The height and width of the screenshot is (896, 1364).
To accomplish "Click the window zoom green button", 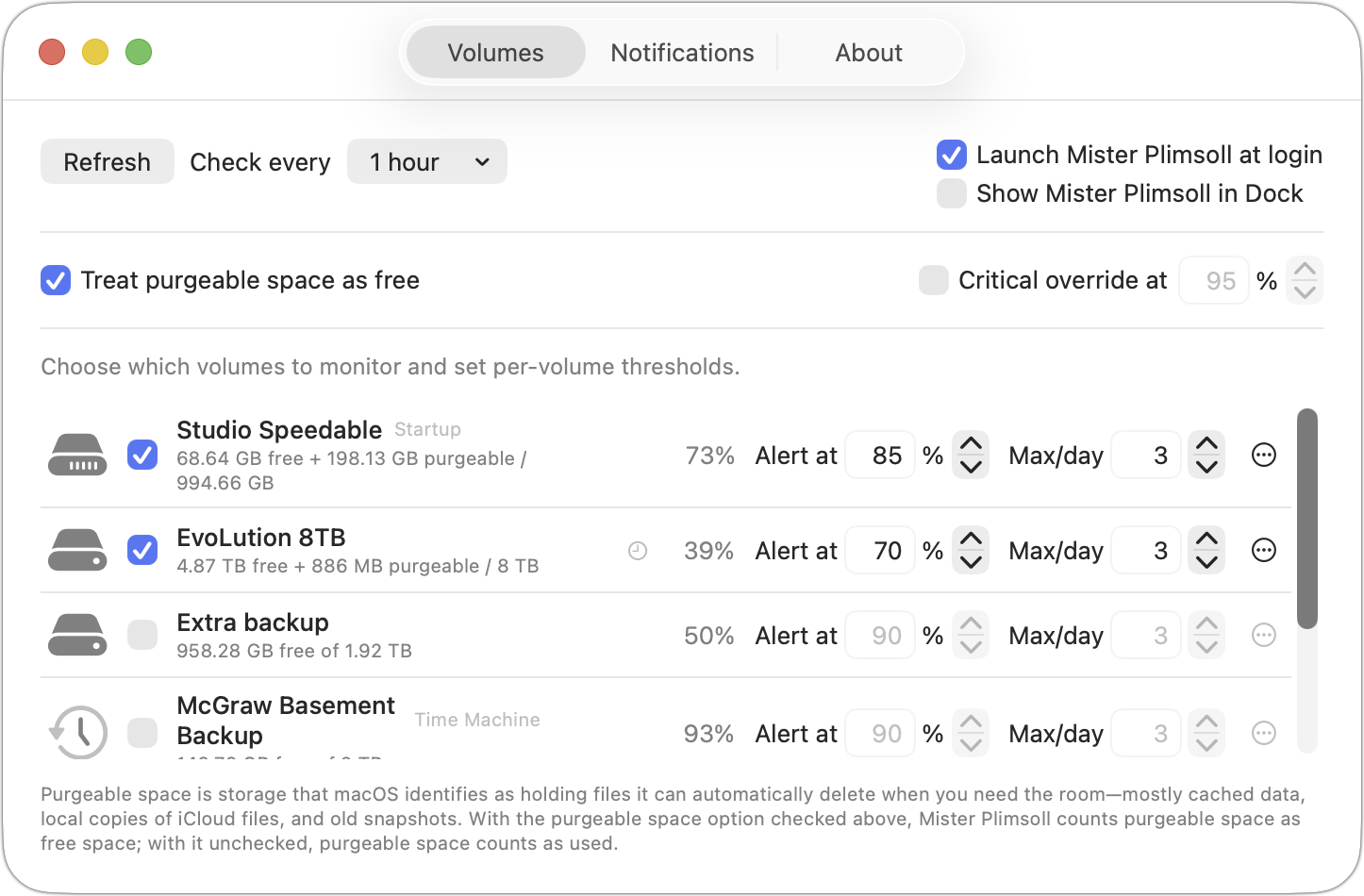I will [139, 52].
